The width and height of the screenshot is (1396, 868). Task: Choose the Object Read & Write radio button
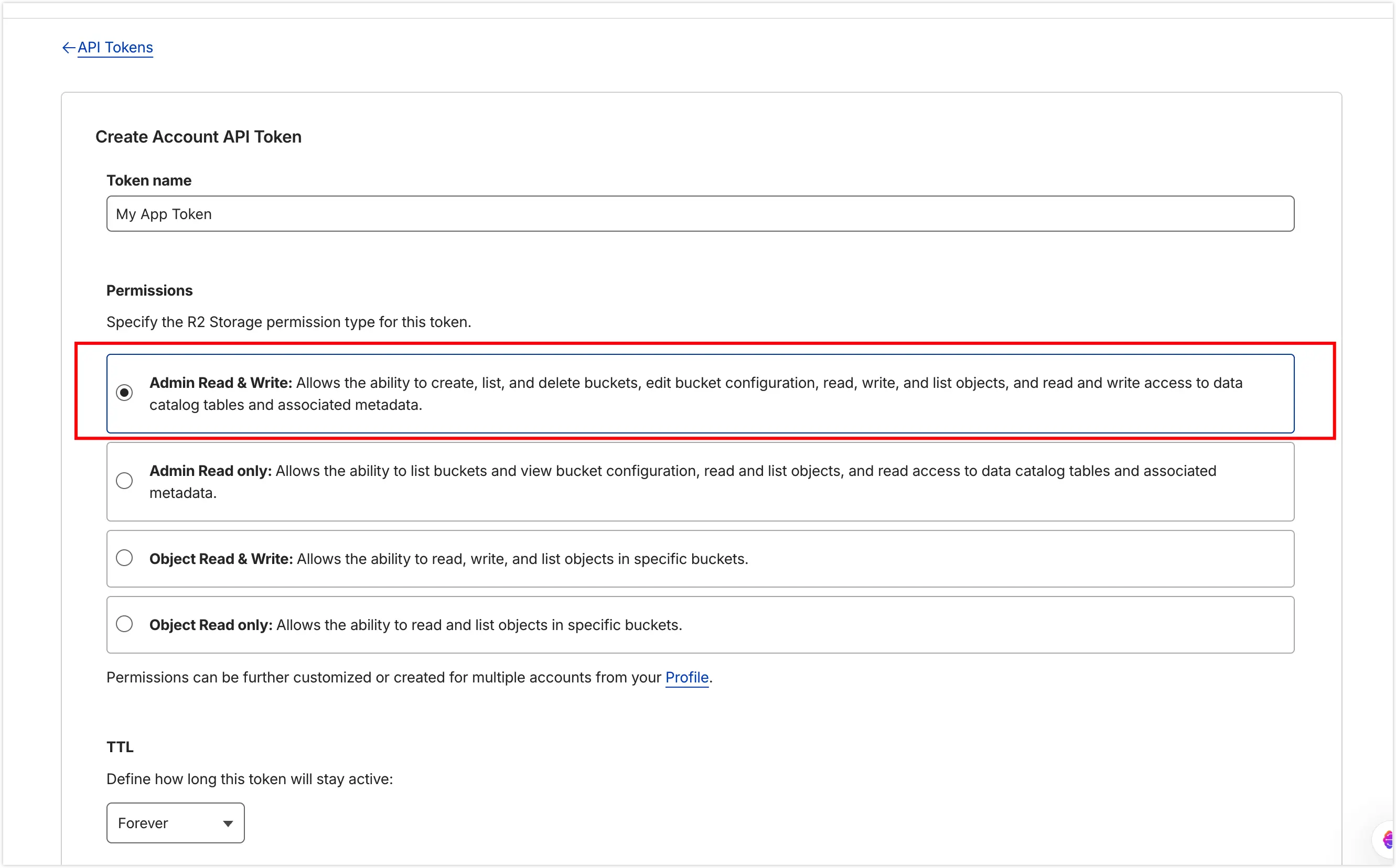tap(124, 558)
